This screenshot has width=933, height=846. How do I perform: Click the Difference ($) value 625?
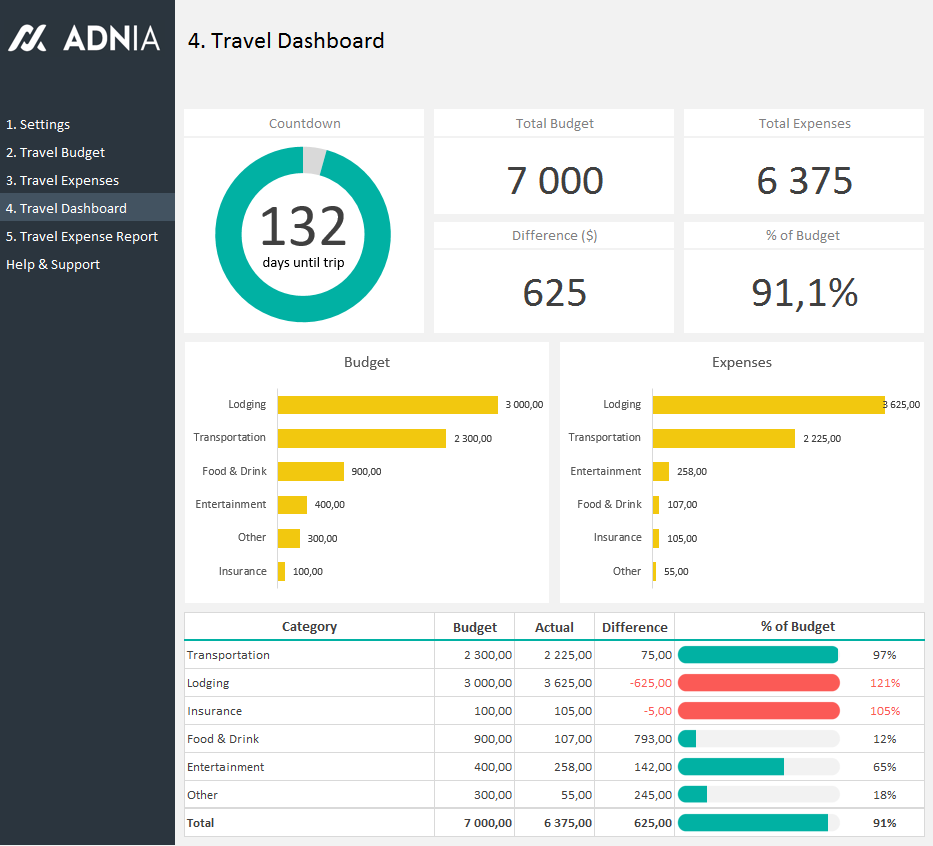(x=554, y=292)
